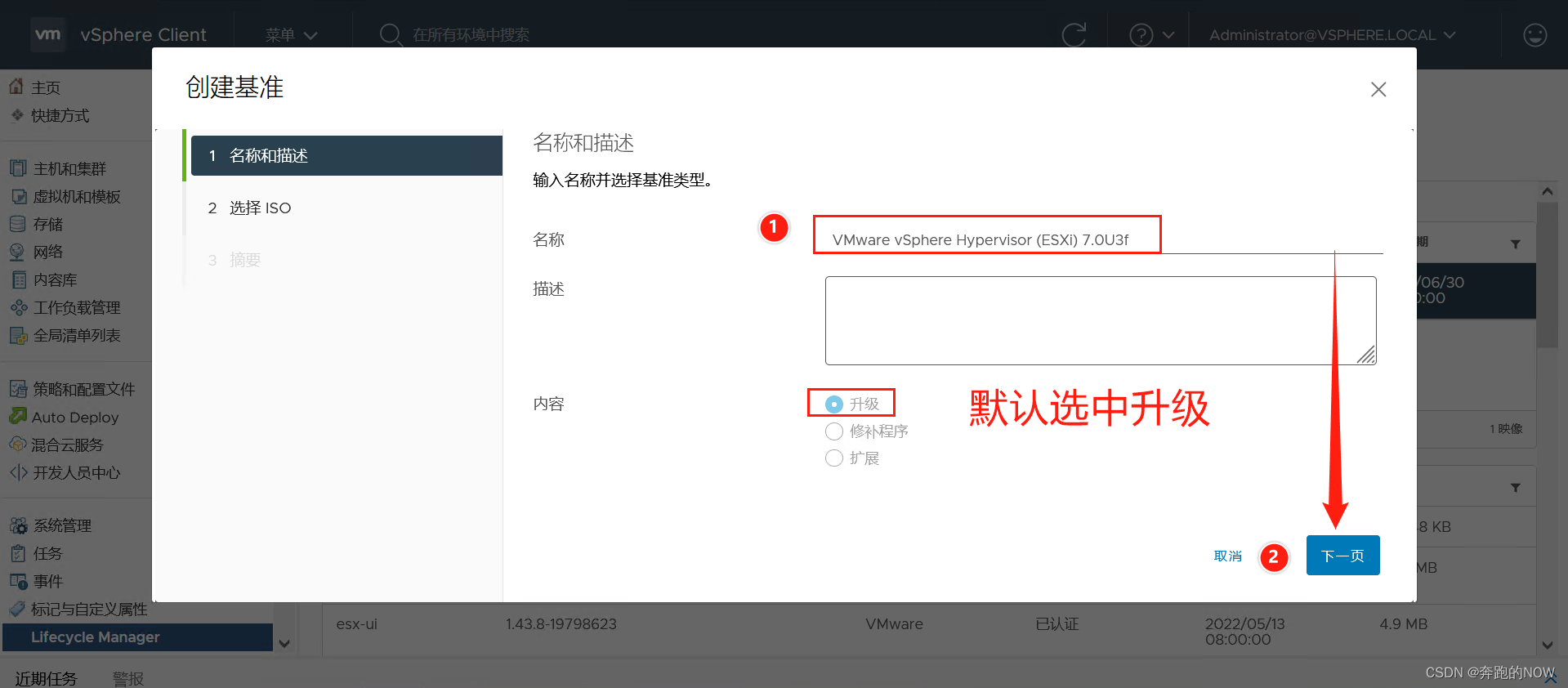Click the 开发人员中心 code icon

pyautogui.click(x=18, y=472)
